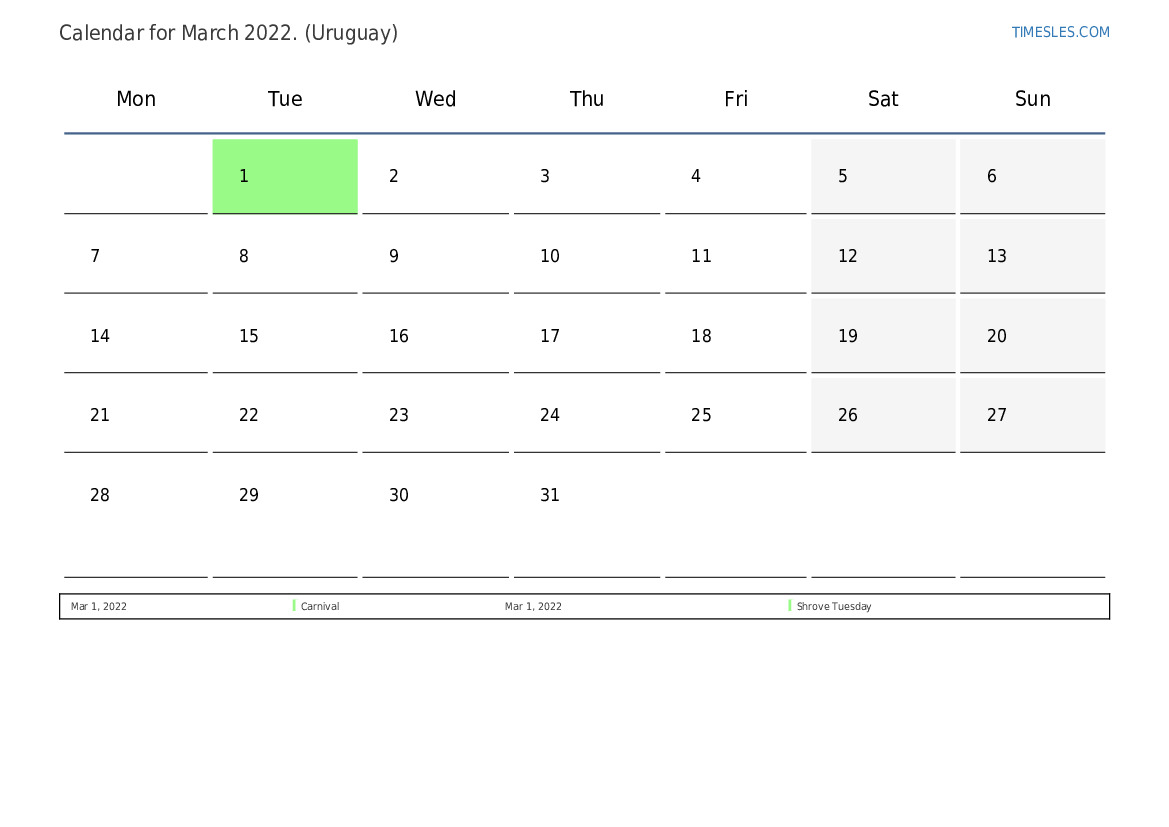The width and height of the screenshot is (1169, 827).
Task: Select the Wed column header
Action: (435, 99)
